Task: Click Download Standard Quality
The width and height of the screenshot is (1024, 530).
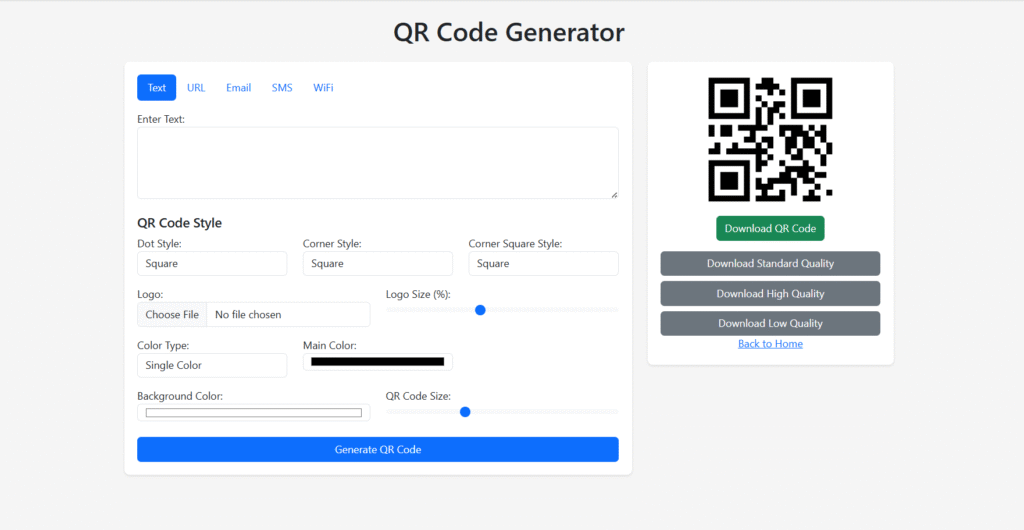Action: [770, 264]
